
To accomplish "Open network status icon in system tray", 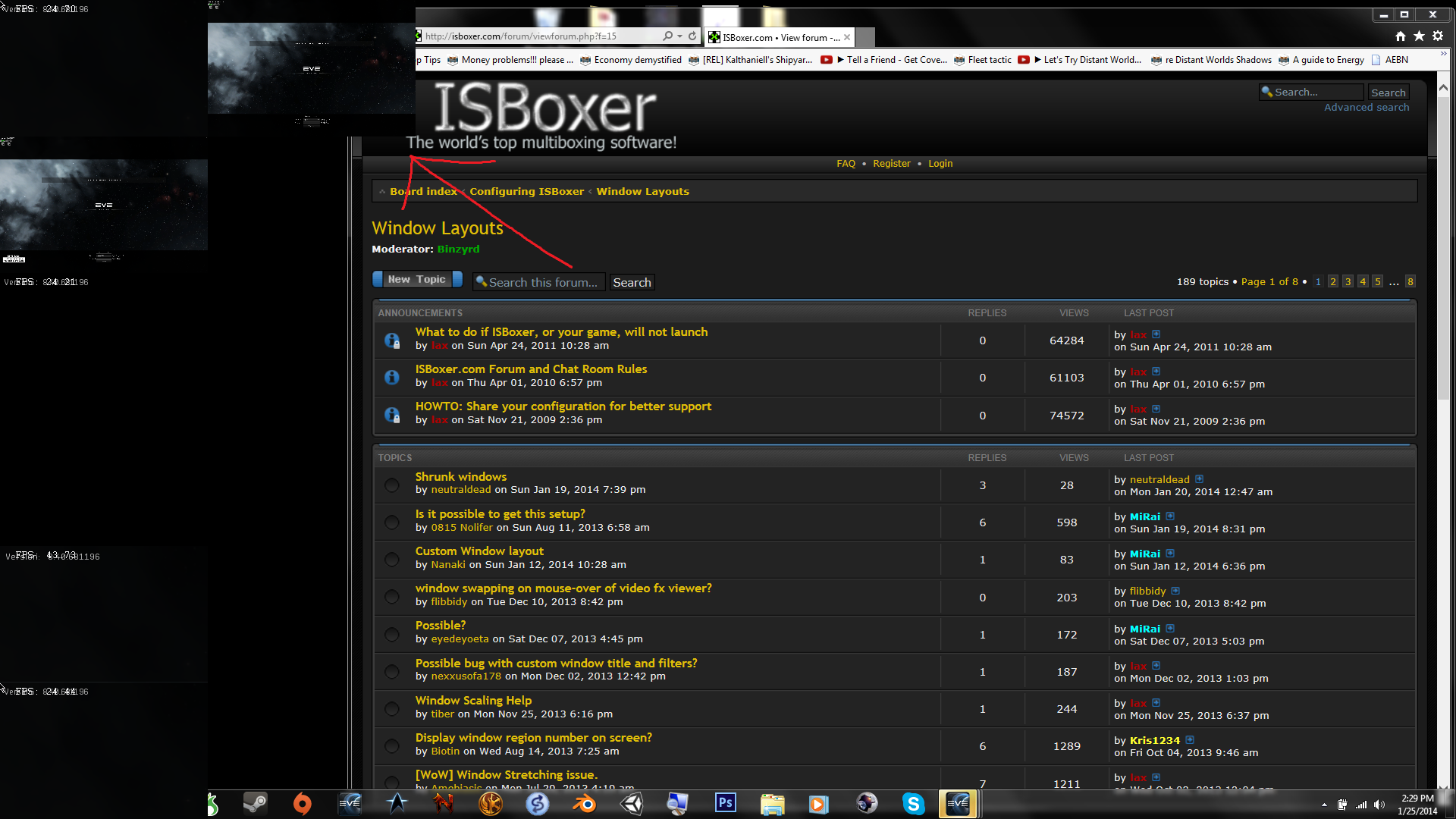I will pos(1361,805).
